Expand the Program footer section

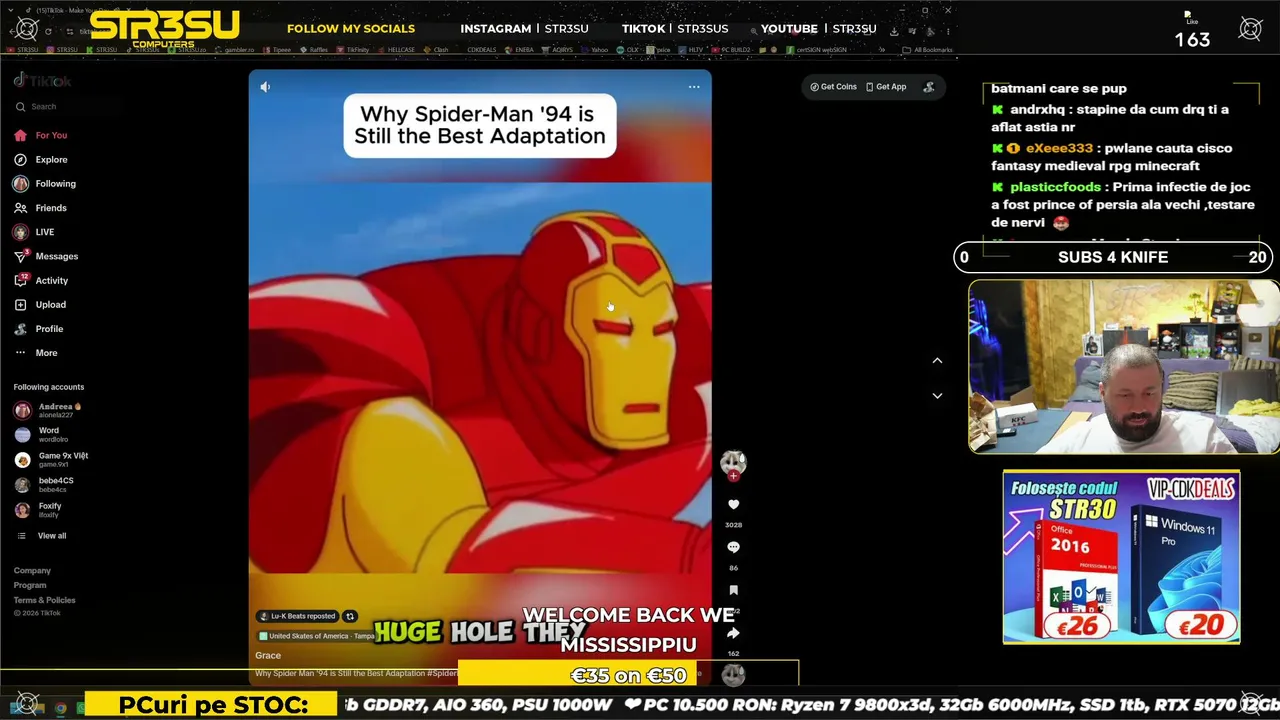[x=30, y=586]
